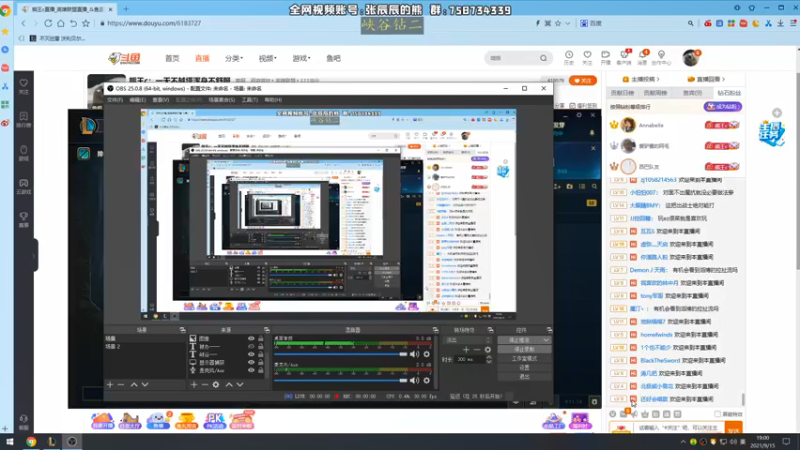This screenshot has width=800, height=450.
Task: Open the 工具(T) menu in OBS
Action: click(249, 100)
